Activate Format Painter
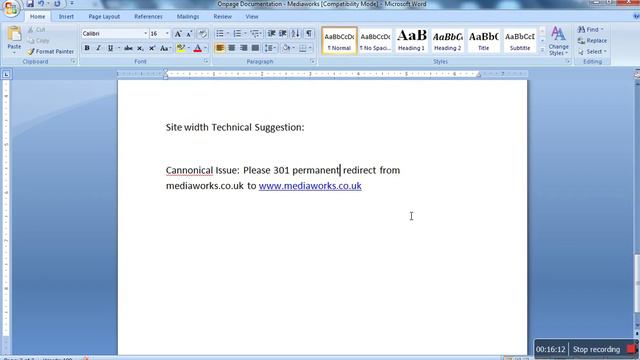 tap(51, 52)
